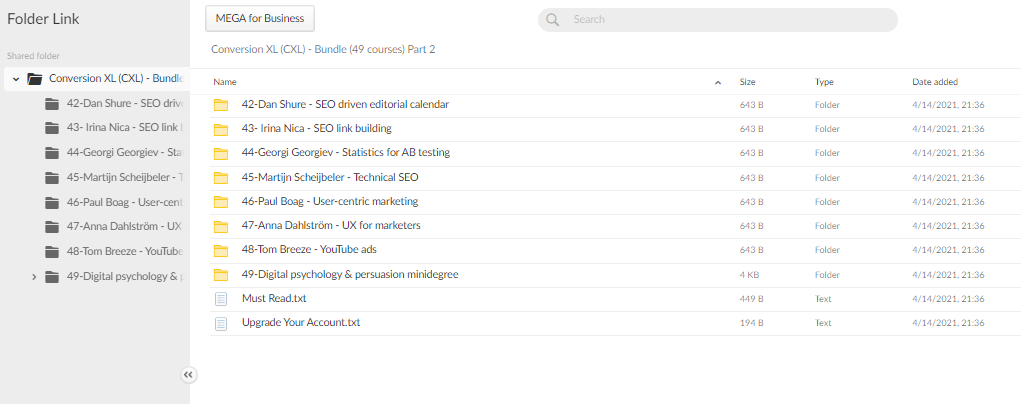Select '47-Anna Dahlström - UX for marketers' row
The image size is (1021, 404).
tap(615, 226)
